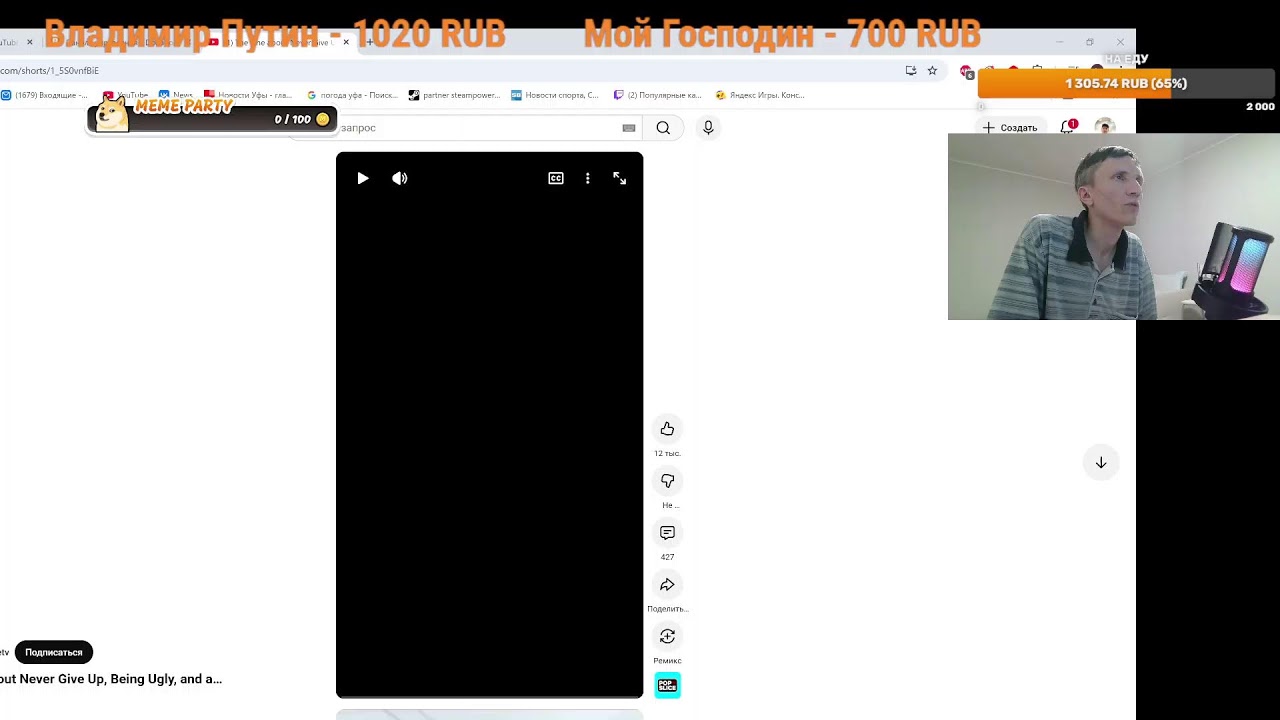This screenshot has height=720, width=1280.
Task: Open YouTube notifications bell
Action: pyautogui.click(x=1068, y=127)
